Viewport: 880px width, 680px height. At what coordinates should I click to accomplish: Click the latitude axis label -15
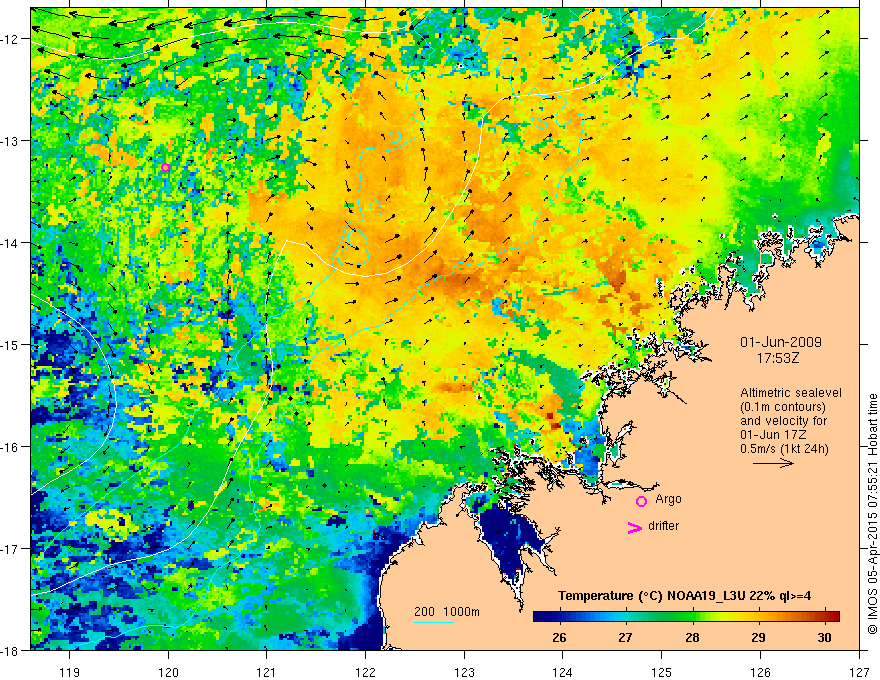[11, 344]
